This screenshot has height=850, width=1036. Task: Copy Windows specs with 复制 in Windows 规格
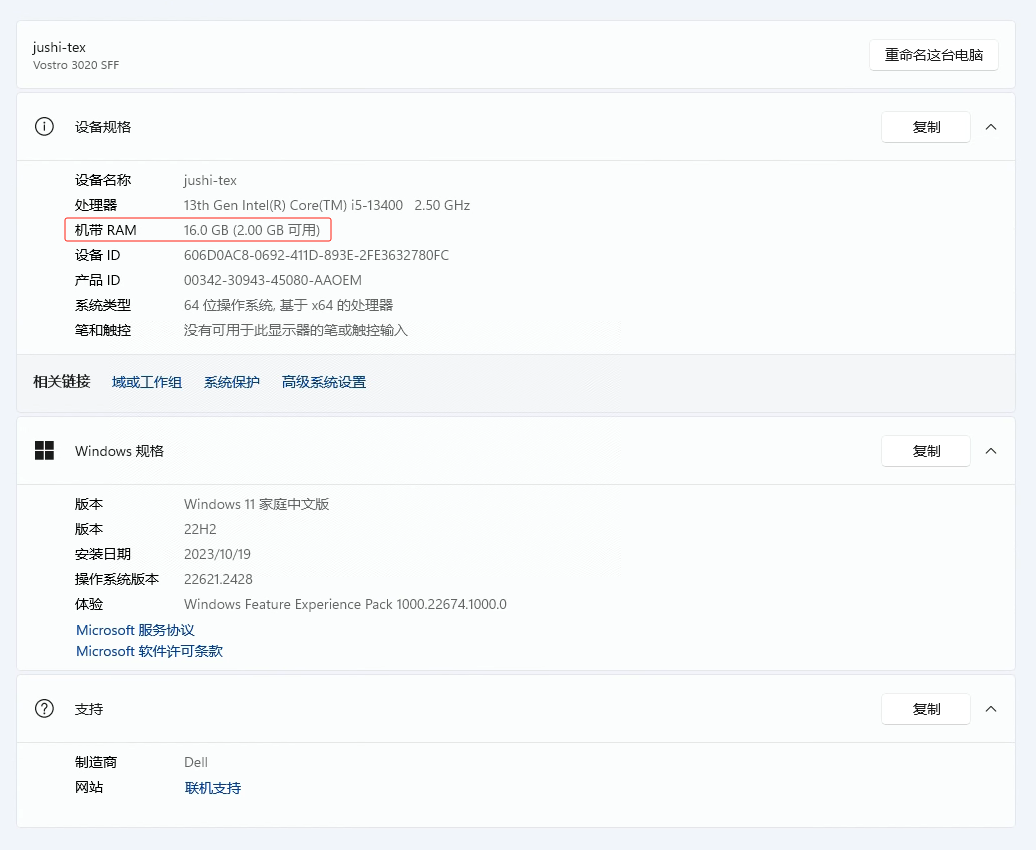tap(926, 451)
